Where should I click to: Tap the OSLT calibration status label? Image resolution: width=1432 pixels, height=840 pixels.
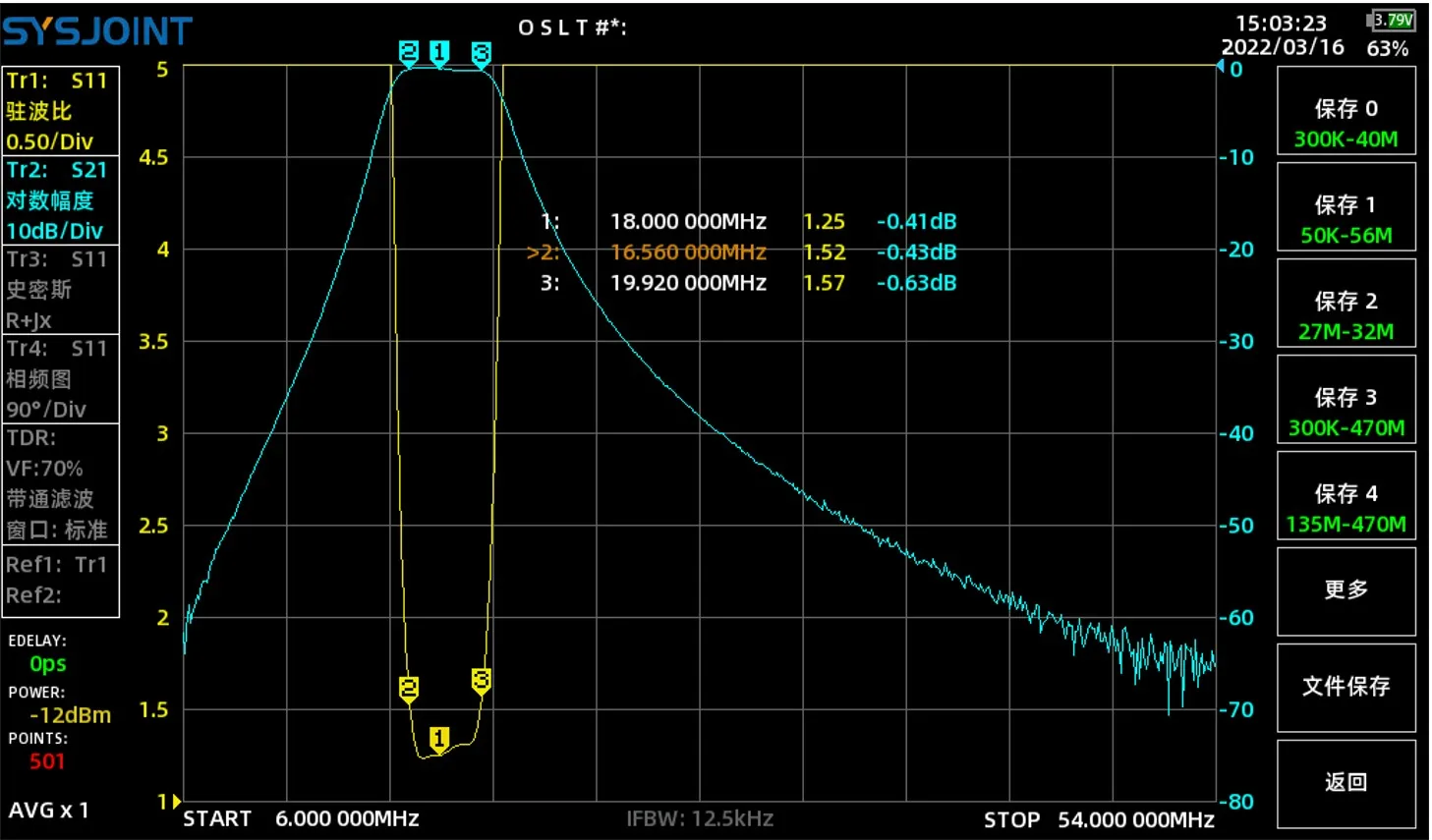click(x=572, y=28)
